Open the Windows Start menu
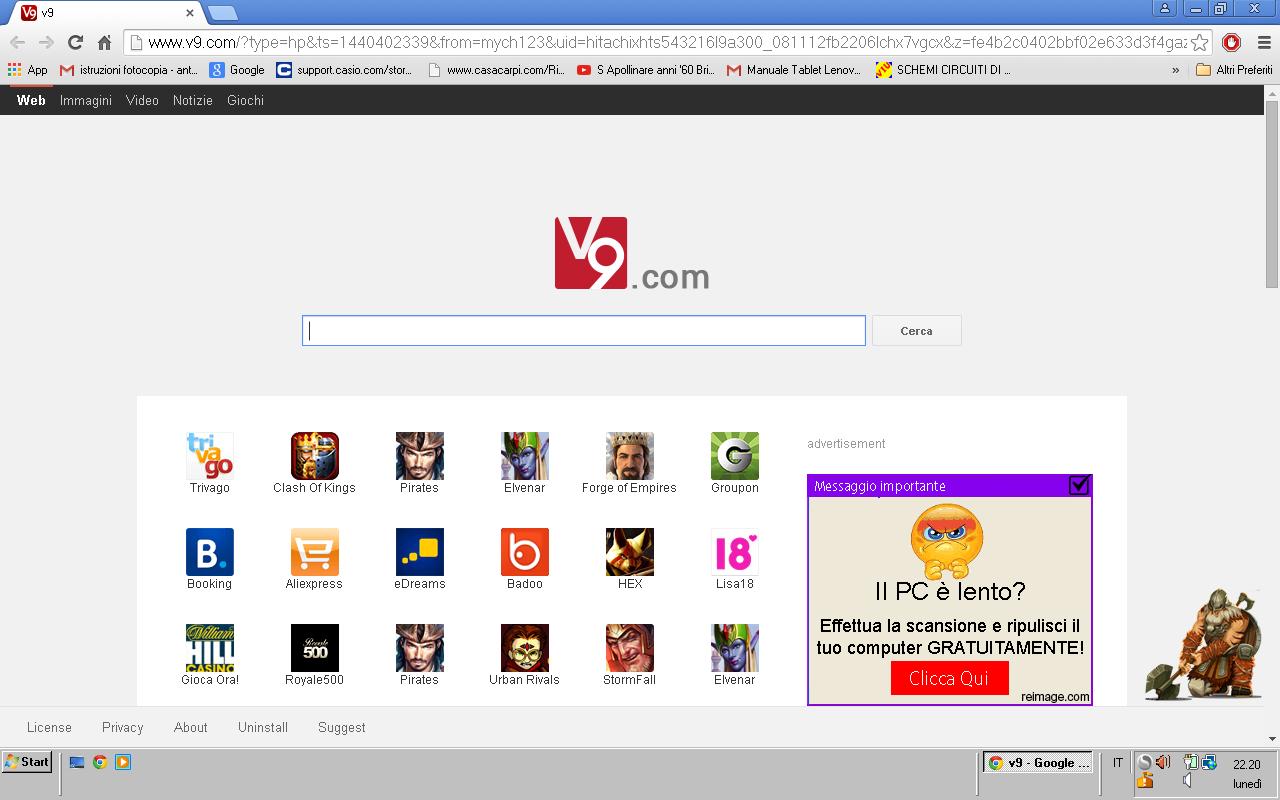This screenshot has height=800, width=1280. pos(27,762)
